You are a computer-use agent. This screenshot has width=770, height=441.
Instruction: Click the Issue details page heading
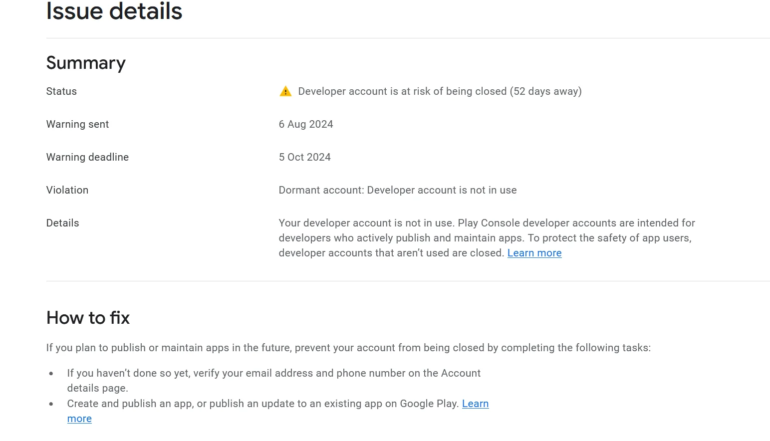114,13
